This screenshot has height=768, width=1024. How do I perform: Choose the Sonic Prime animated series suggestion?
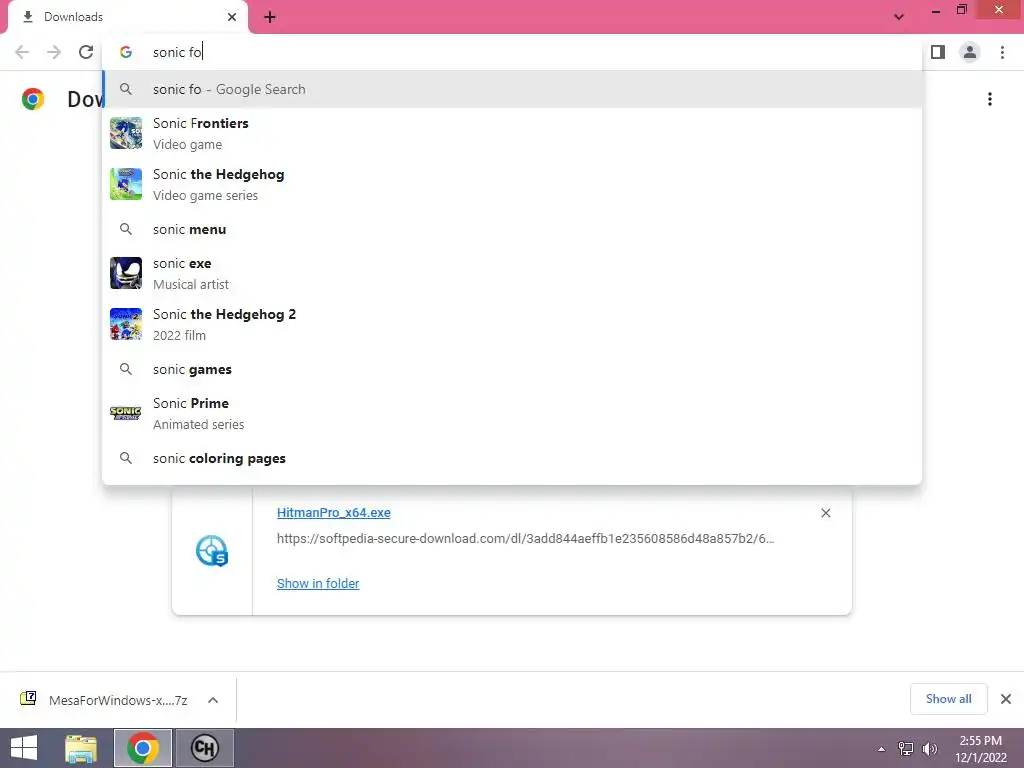click(x=513, y=413)
